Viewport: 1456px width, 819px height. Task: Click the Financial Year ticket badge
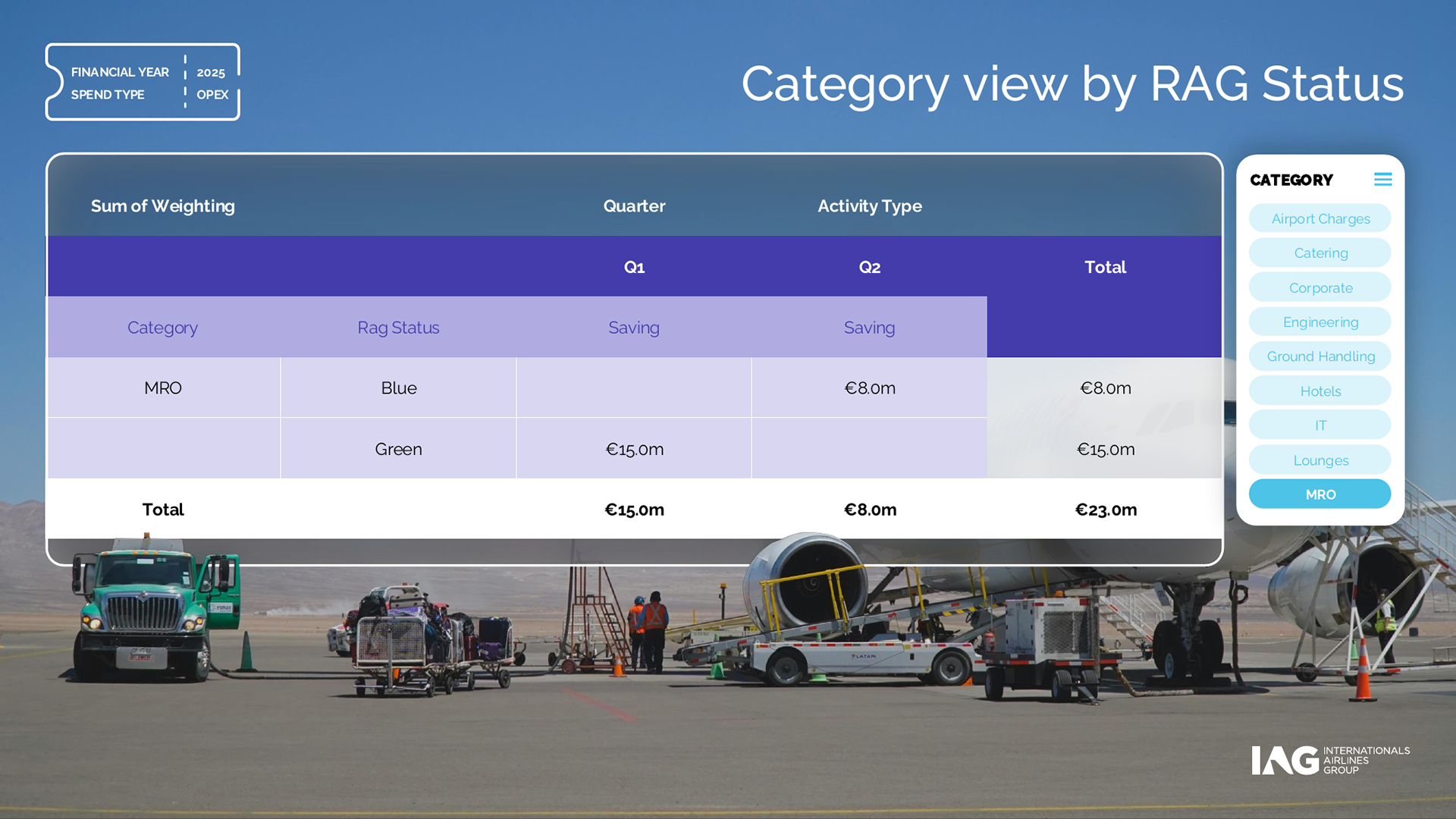click(x=143, y=82)
